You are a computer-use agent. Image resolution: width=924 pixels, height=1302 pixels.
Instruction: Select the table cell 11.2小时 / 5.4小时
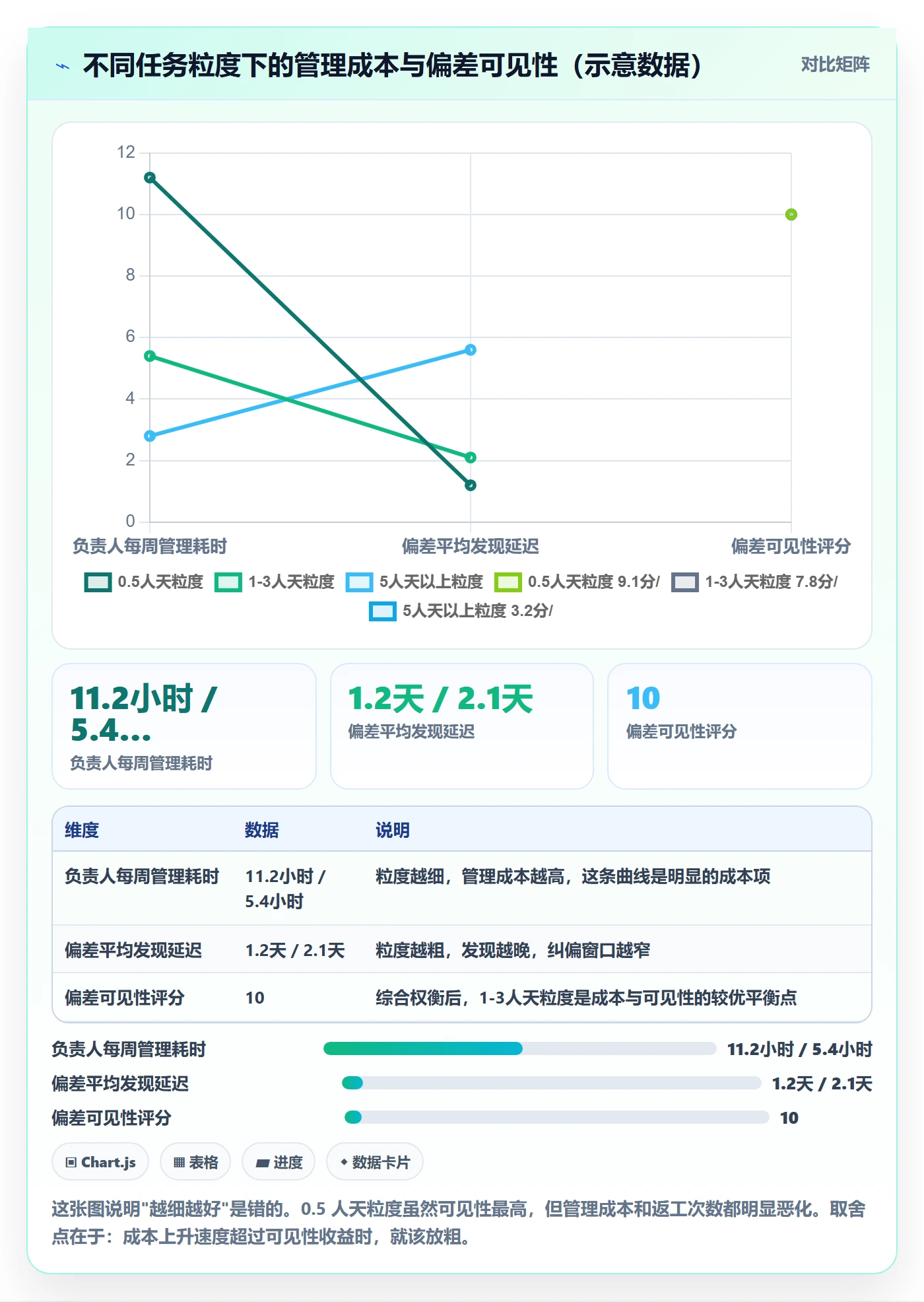tap(285, 889)
